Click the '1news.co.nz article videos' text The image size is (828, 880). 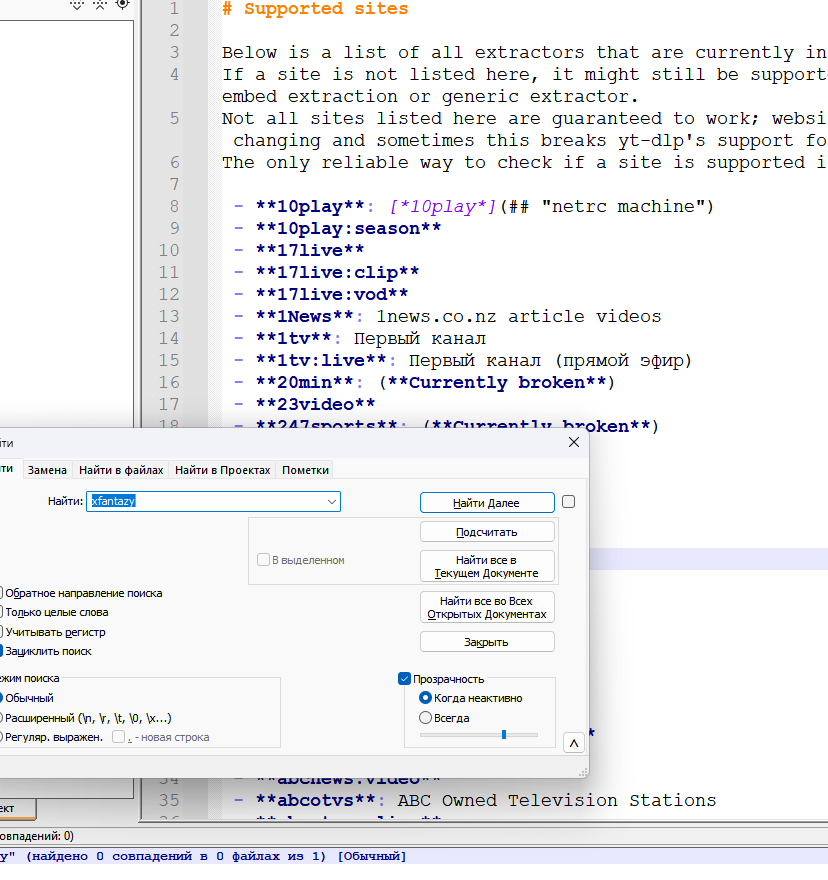pyautogui.click(x=519, y=317)
